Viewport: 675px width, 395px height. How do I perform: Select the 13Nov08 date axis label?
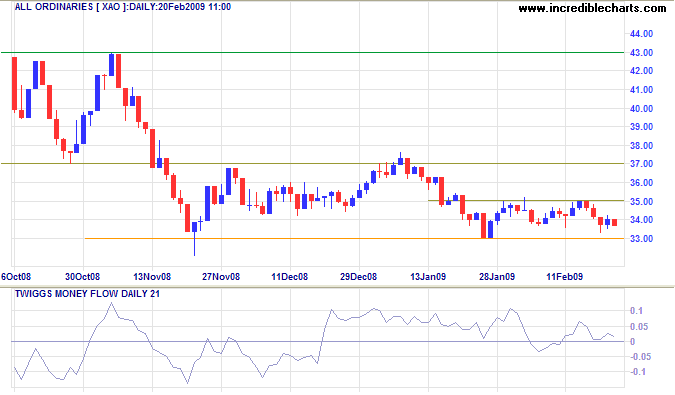pyautogui.click(x=152, y=277)
